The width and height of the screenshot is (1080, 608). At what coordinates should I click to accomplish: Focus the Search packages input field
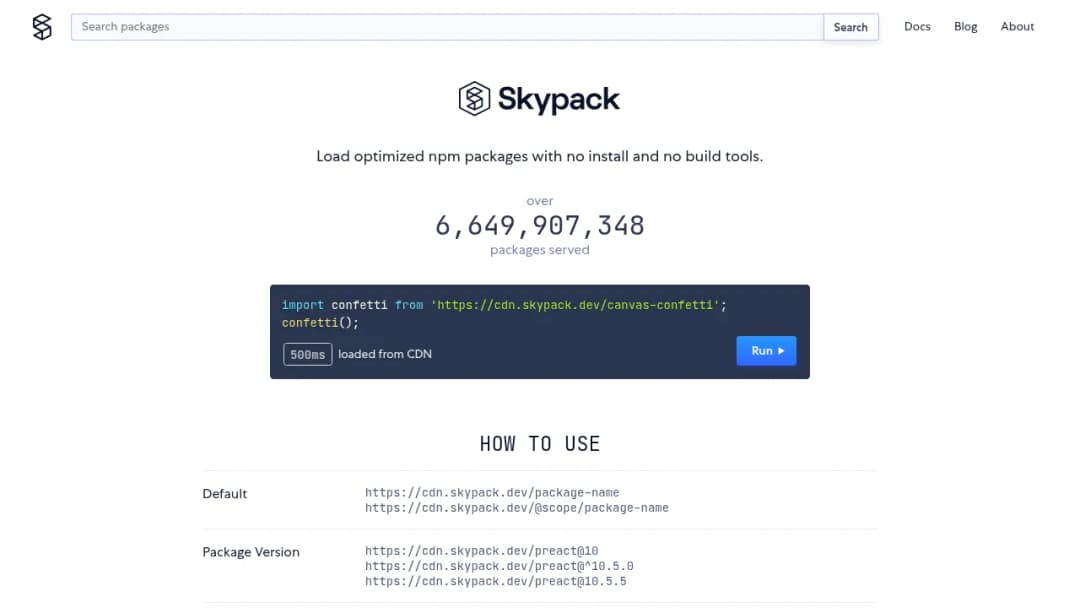447,27
